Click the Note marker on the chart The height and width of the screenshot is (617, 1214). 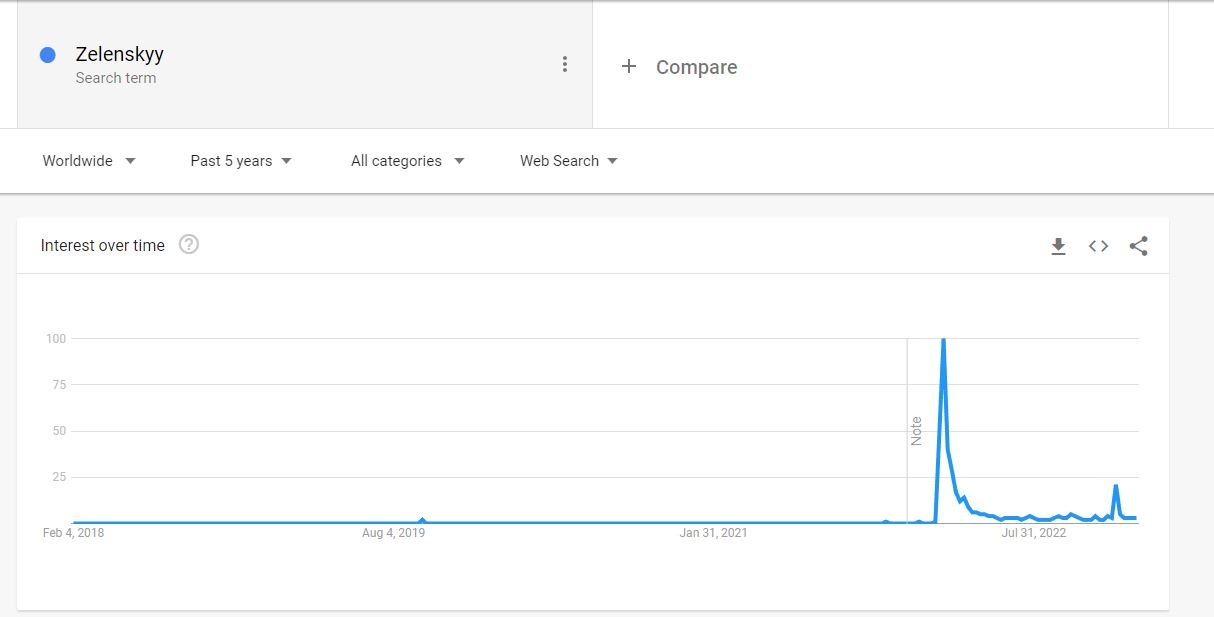(916, 431)
